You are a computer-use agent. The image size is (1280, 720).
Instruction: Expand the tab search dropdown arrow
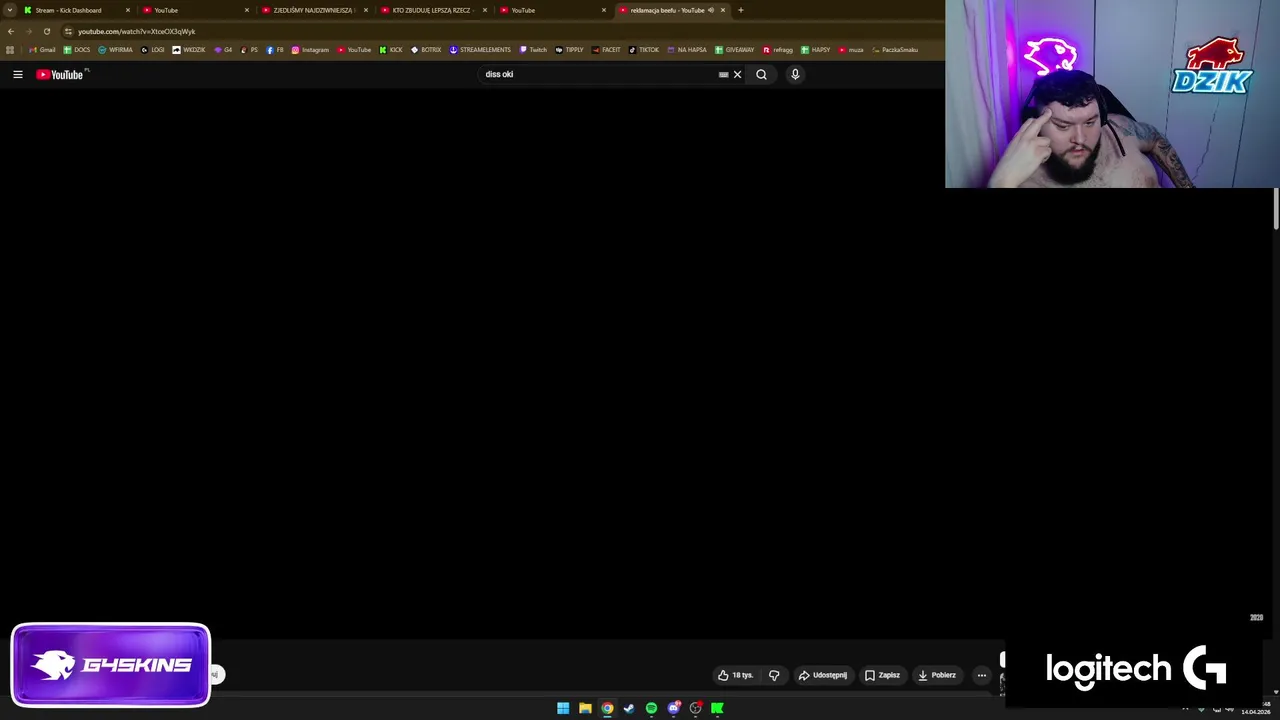click(10, 10)
